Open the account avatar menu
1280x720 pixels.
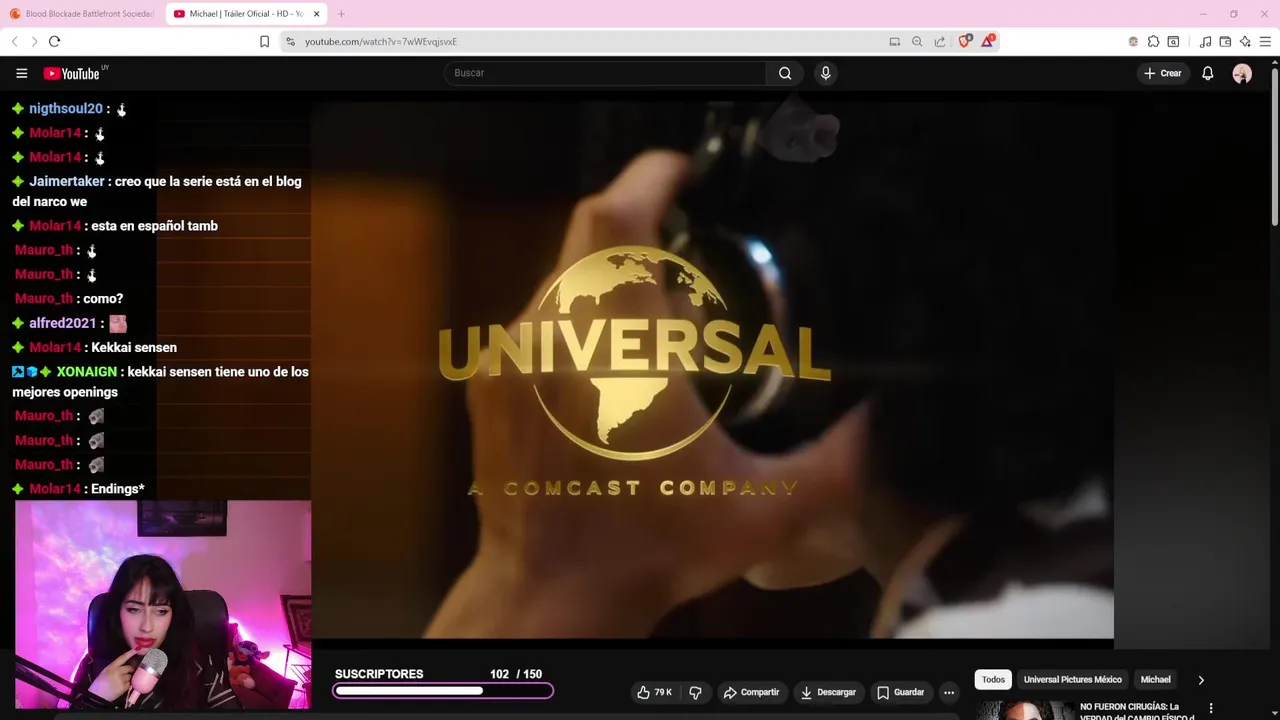[1242, 73]
